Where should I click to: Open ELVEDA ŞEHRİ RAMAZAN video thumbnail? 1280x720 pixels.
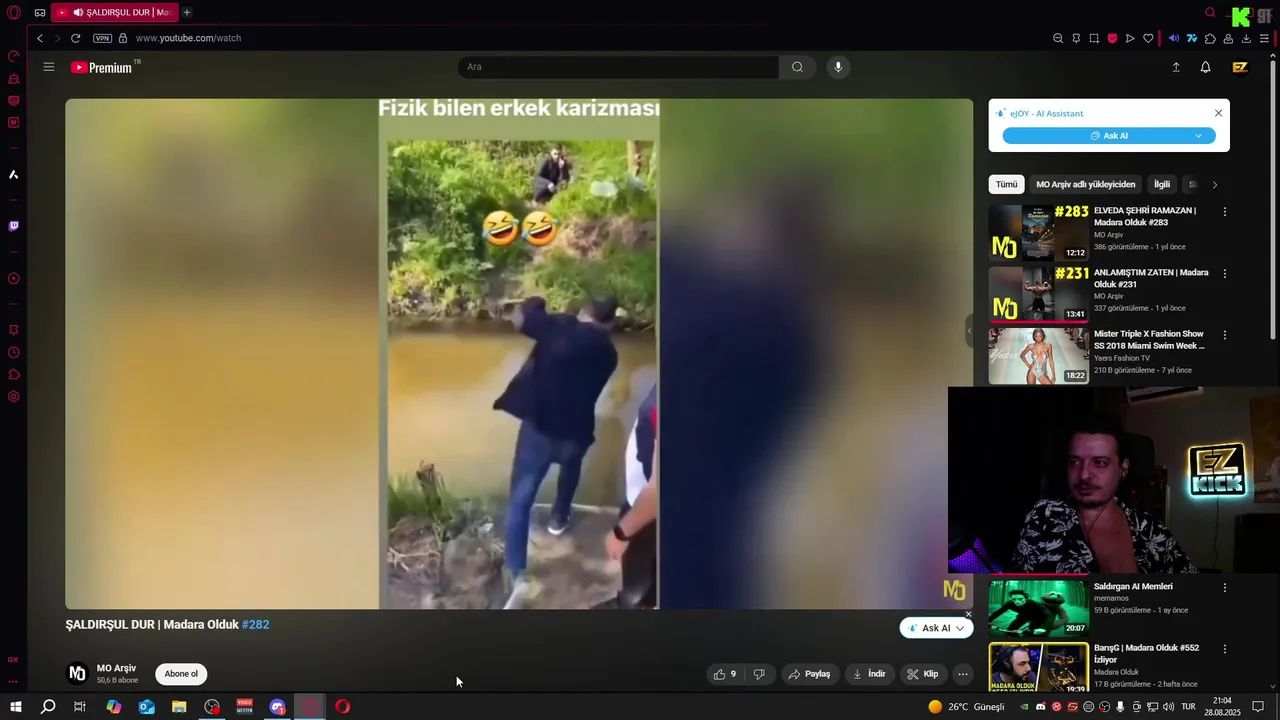pos(1039,233)
